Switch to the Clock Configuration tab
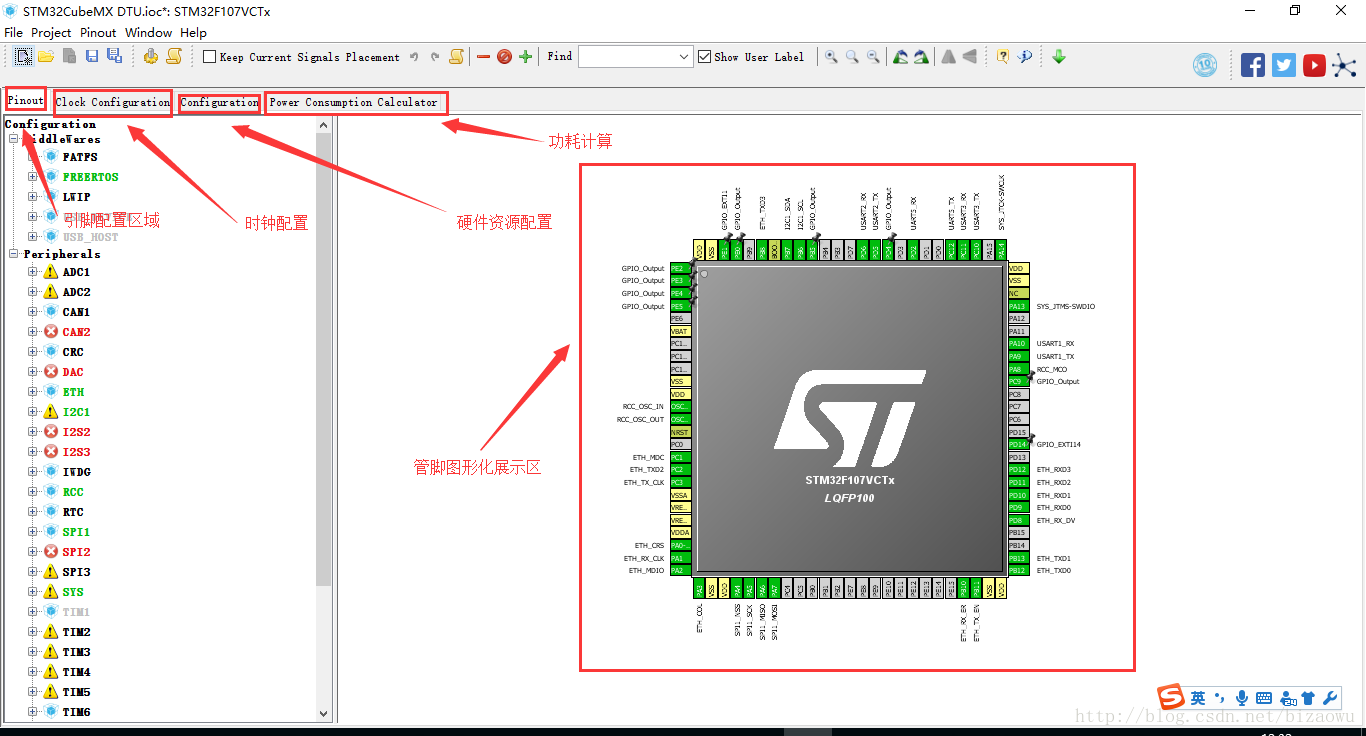 point(113,102)
